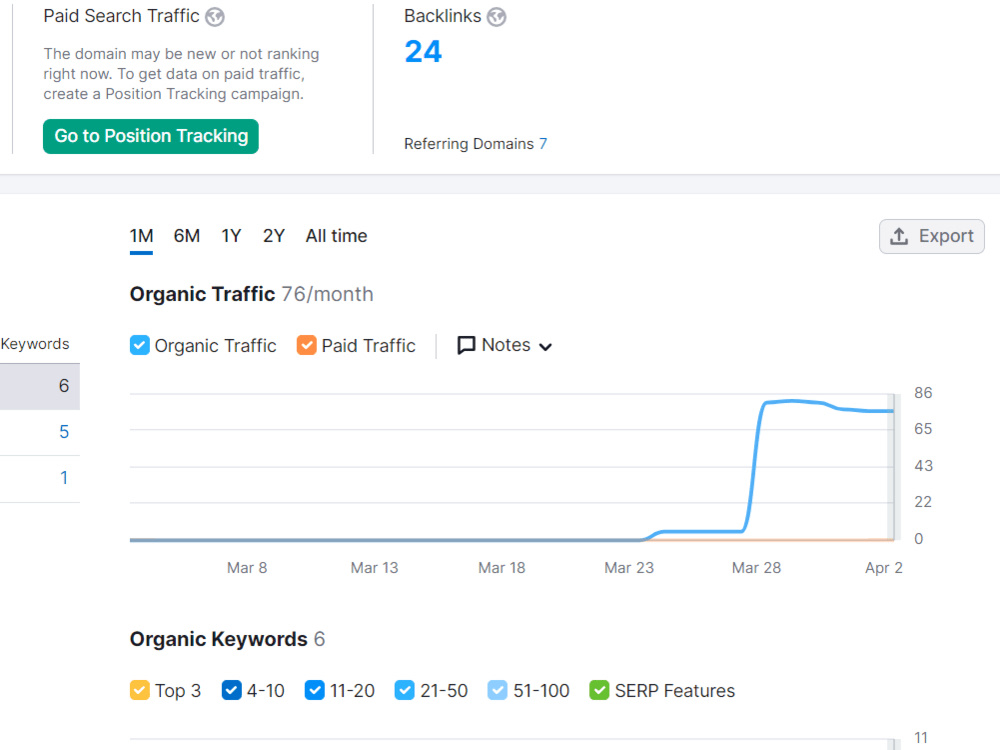Click the Mar 28 date on chart axis
The width and height of the screenshot is (1000, 750).
pyautogui.click(x=756, y=568)
